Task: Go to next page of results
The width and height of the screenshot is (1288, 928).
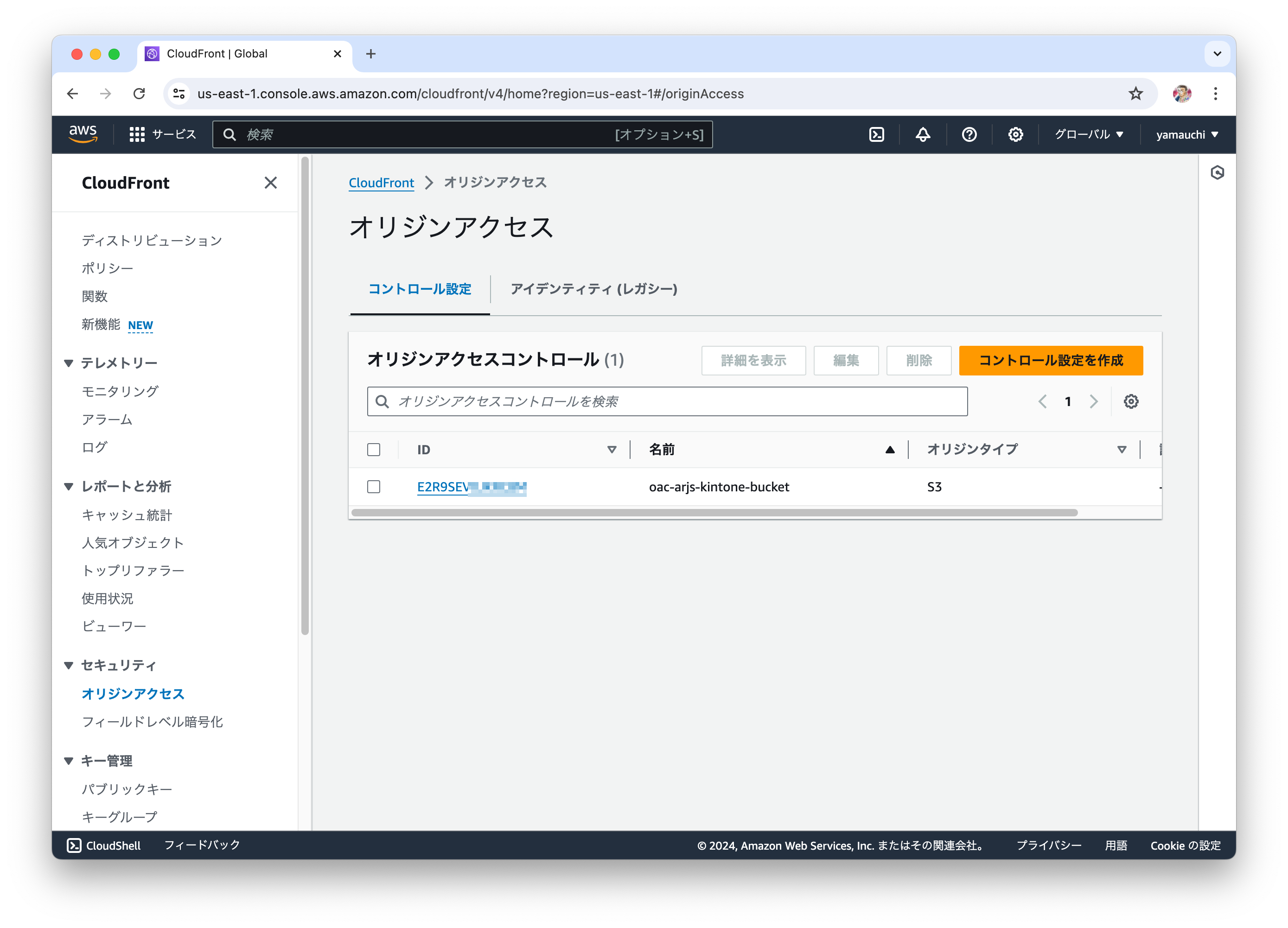Action: coord(1093,401)
